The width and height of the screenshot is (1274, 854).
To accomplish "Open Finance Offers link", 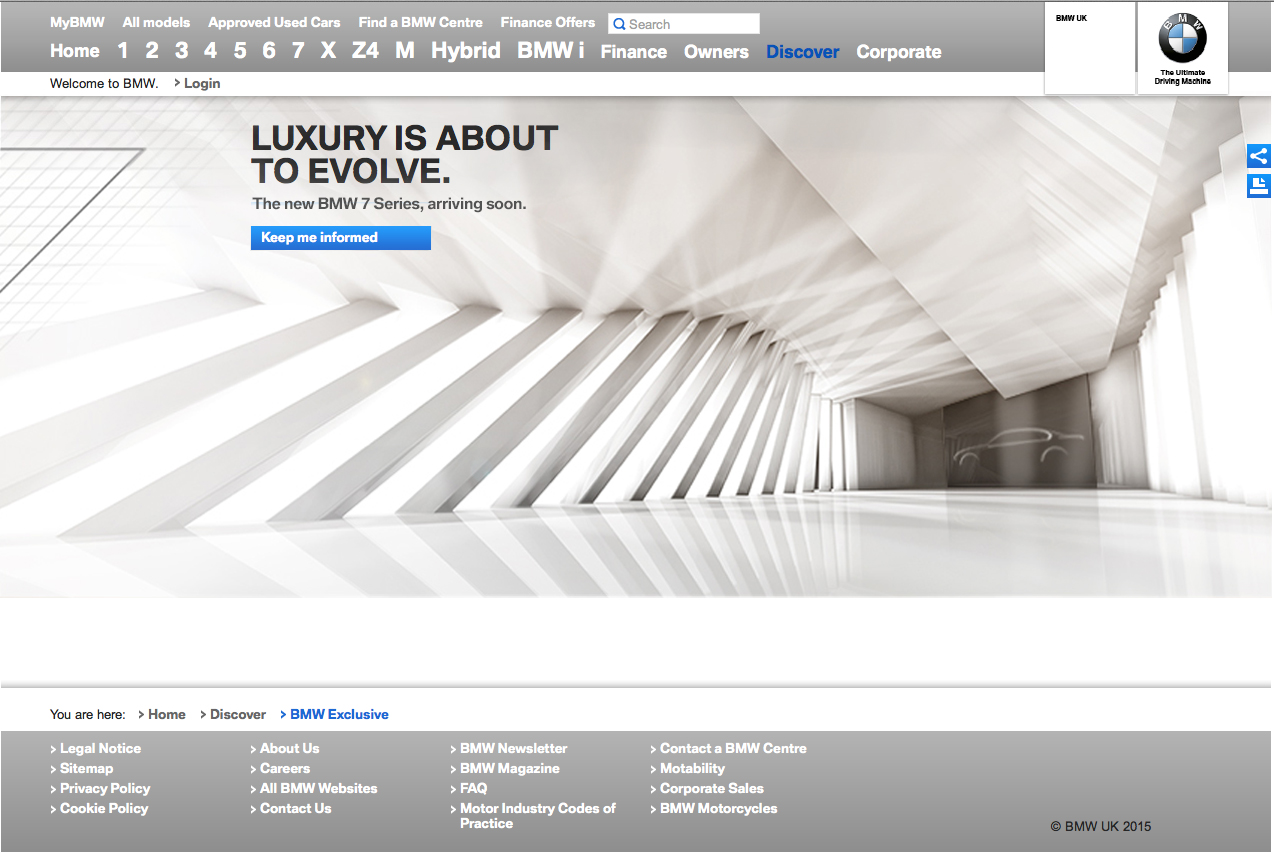I will [548, 22].
